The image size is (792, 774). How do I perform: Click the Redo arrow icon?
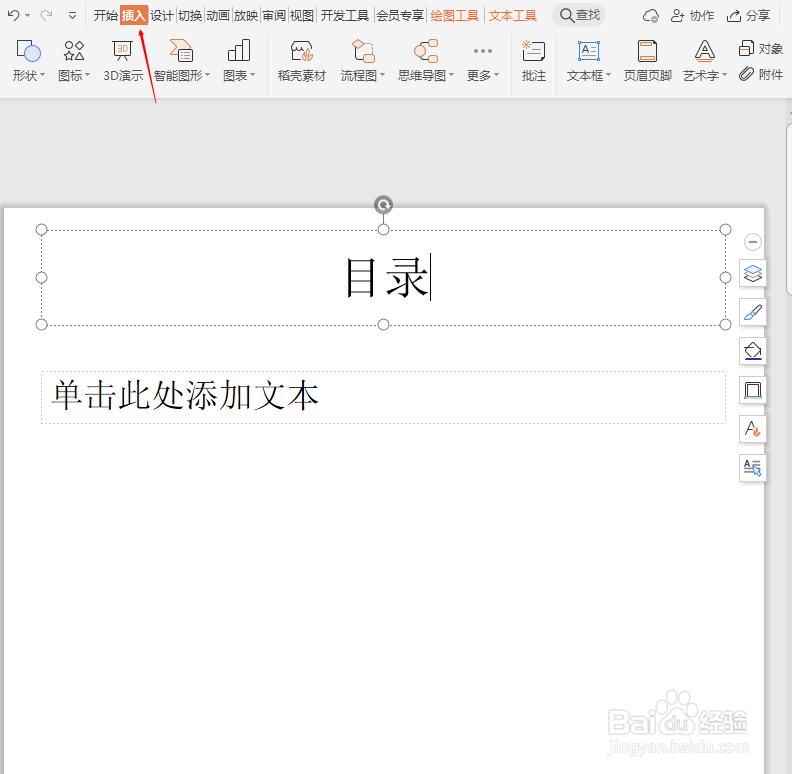[x=46, y=16]
